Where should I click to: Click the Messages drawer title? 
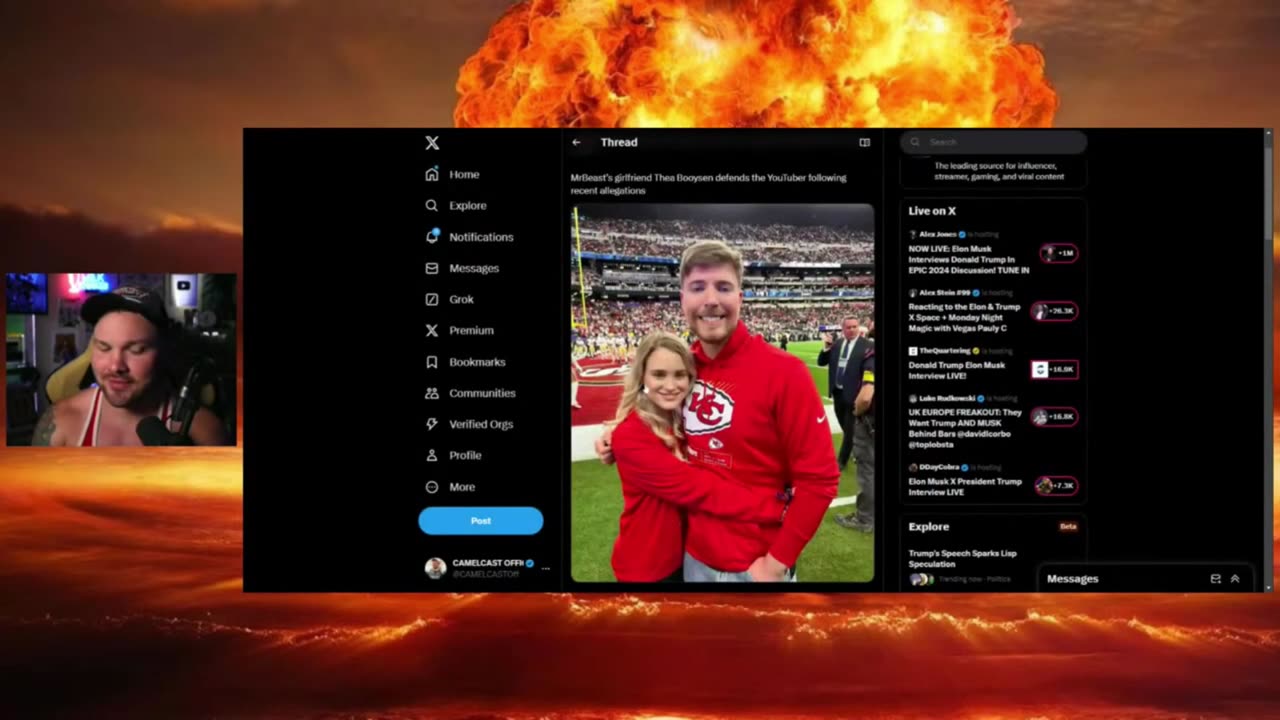pyautogui.click(x=1072, y=579)
